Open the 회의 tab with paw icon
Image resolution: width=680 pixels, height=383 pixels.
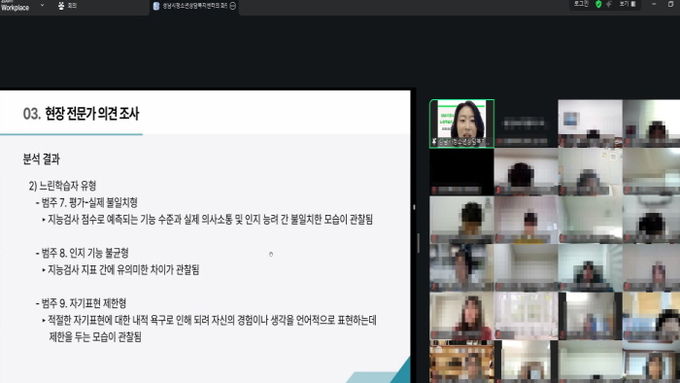[67, 6]
